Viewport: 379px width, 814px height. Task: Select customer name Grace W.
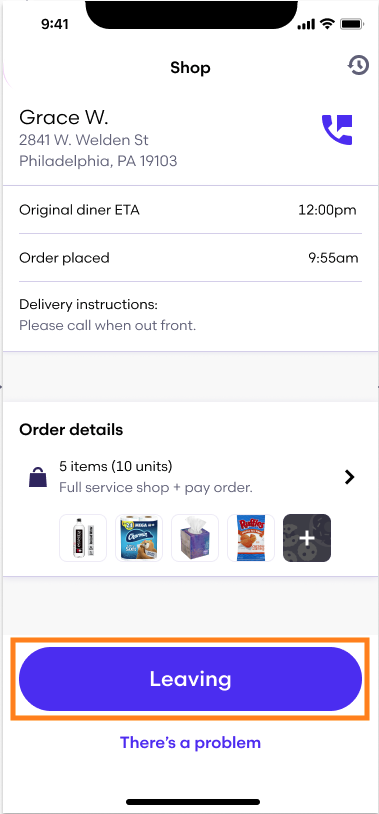63,118
